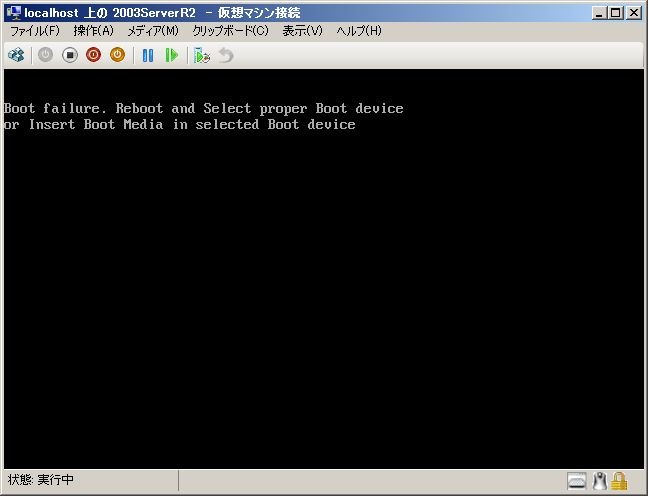Minimize the virtual machine connection window
This screenshot has width=648, height=496.
(x=599, y=13)
